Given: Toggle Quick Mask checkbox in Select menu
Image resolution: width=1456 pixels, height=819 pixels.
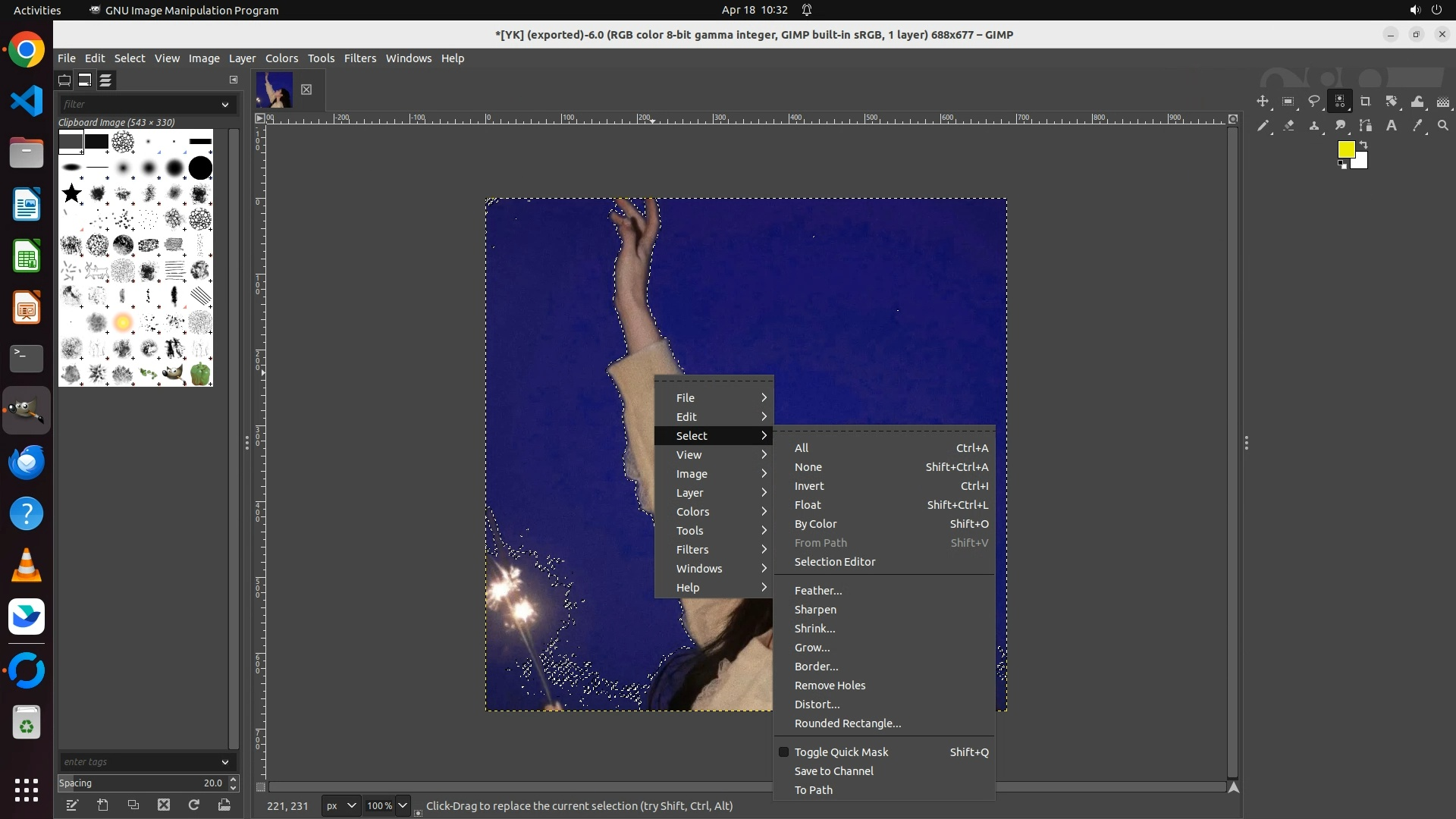Looking at the screenshot, I should pos(784,752).
